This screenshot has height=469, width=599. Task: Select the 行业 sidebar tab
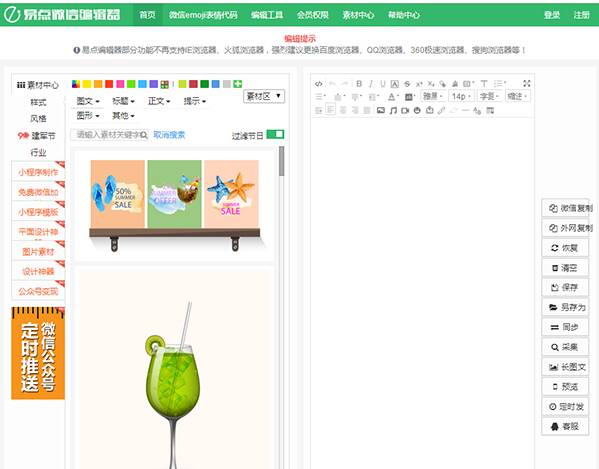tap(38, 152)
